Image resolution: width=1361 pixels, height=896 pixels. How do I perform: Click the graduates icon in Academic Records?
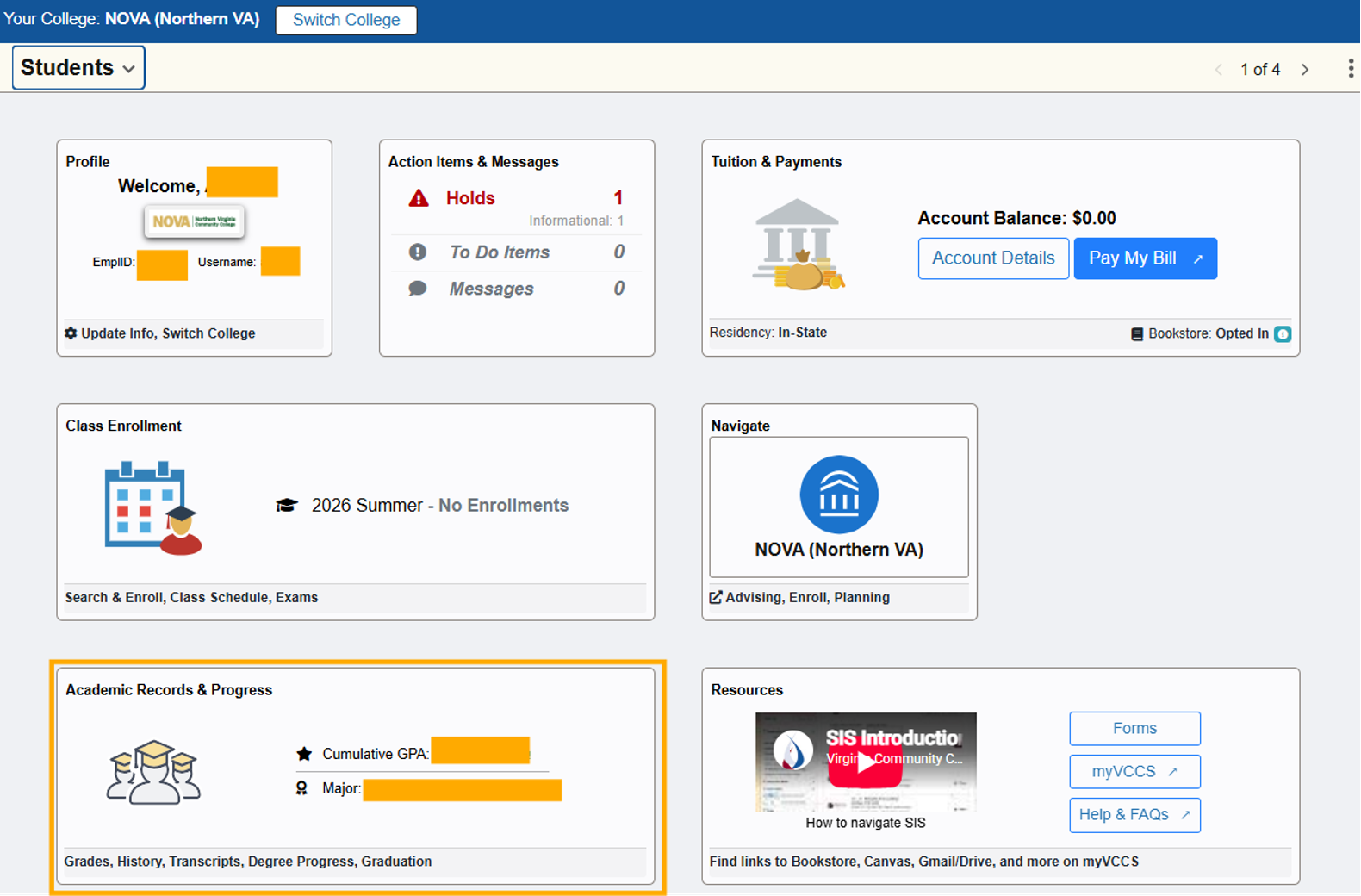[x=153, y=772]
